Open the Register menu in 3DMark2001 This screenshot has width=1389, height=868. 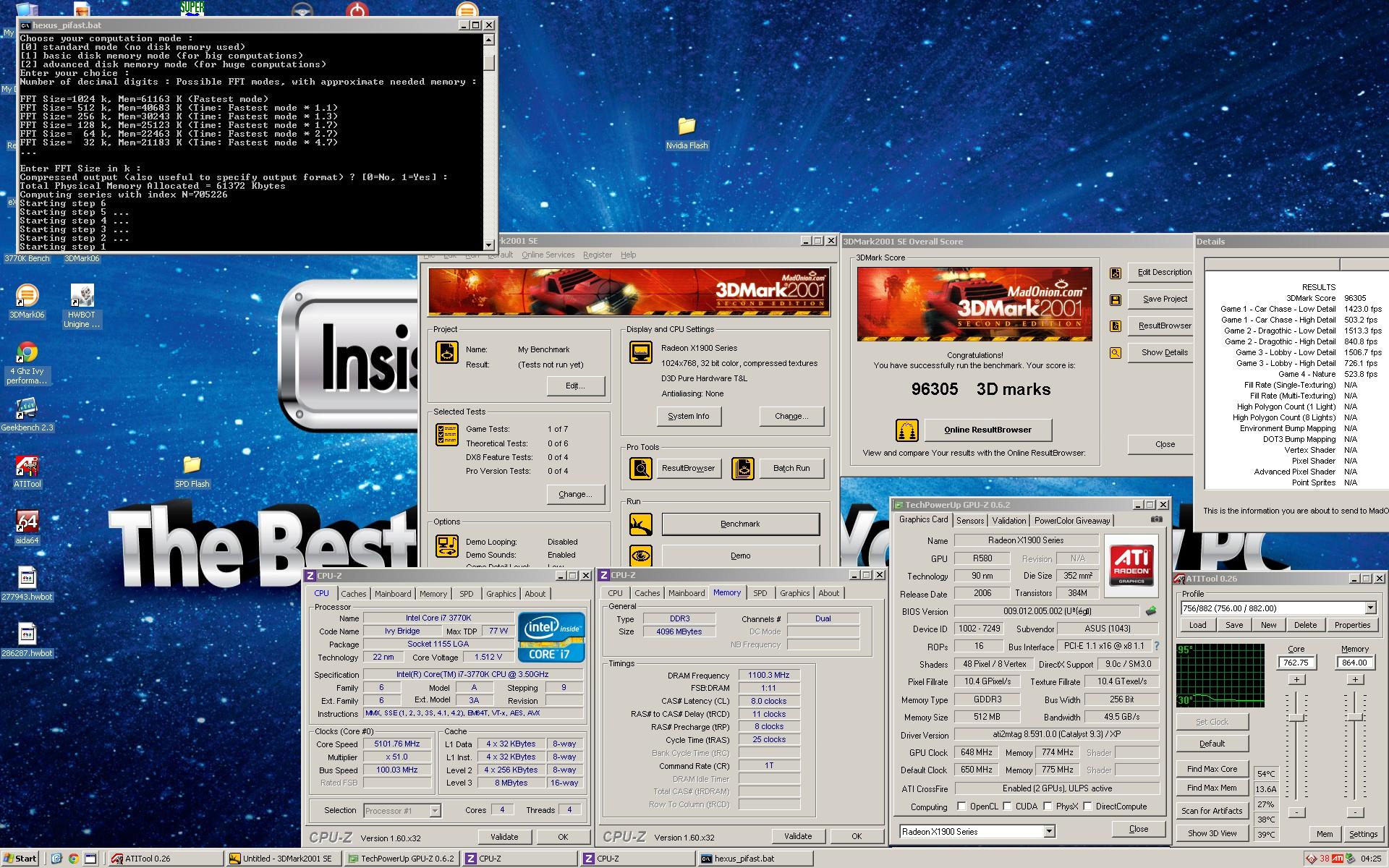[597, 255]
